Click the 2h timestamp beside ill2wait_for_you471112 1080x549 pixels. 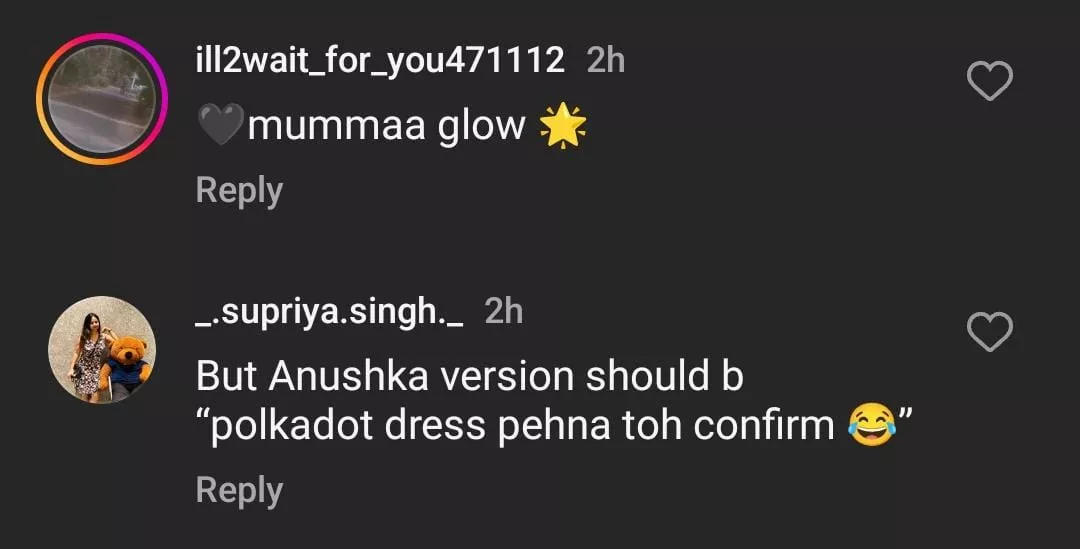[x=605, y=61]
